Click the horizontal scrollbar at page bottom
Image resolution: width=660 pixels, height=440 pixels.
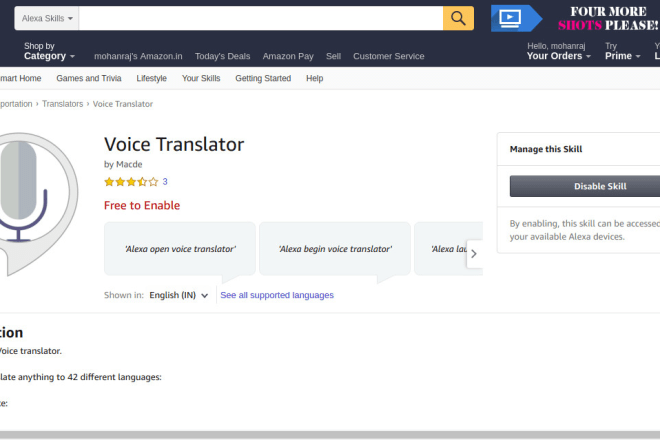coord(330,435)
